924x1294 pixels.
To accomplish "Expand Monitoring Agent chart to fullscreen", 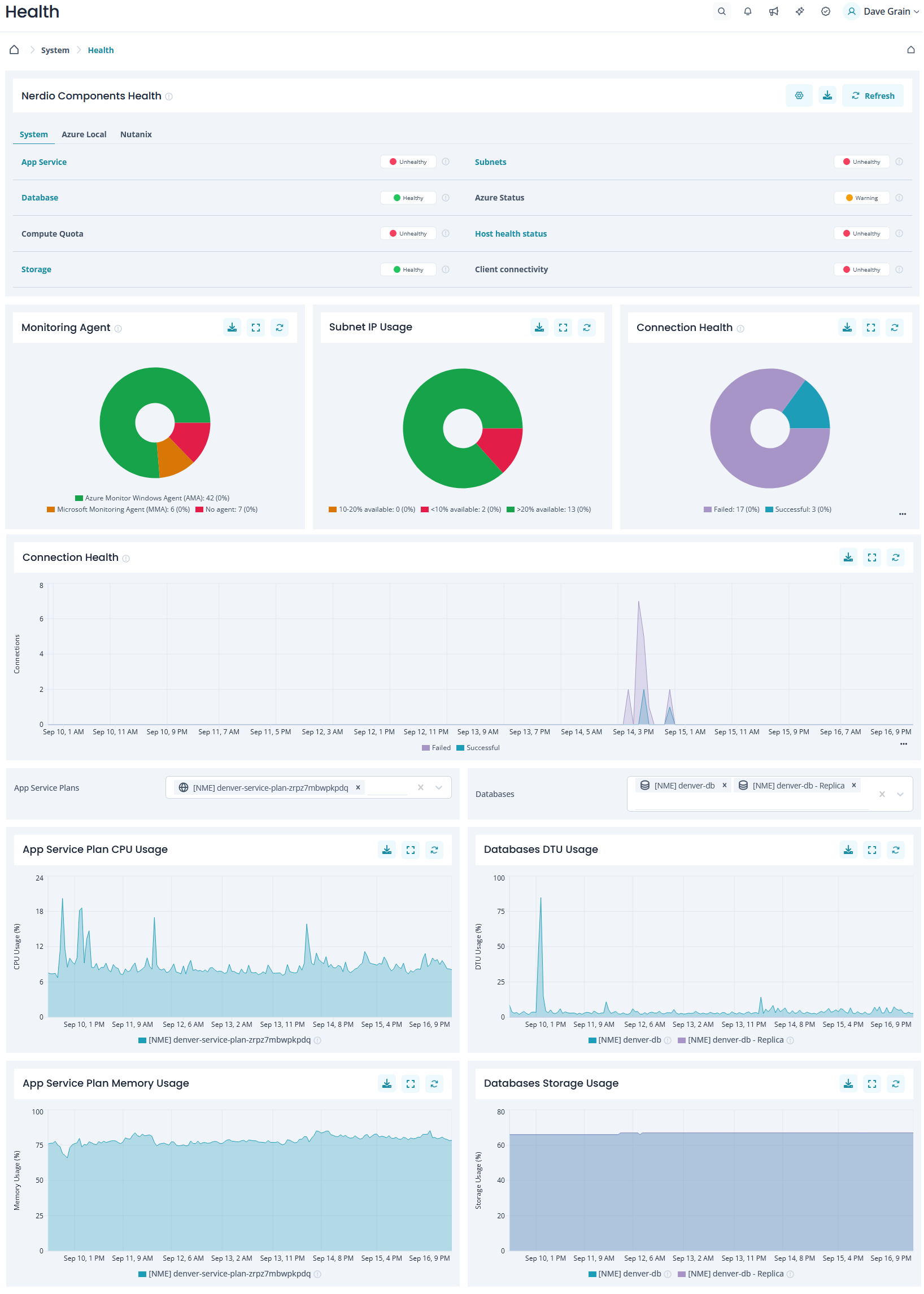I will click(x=256, y=328).
